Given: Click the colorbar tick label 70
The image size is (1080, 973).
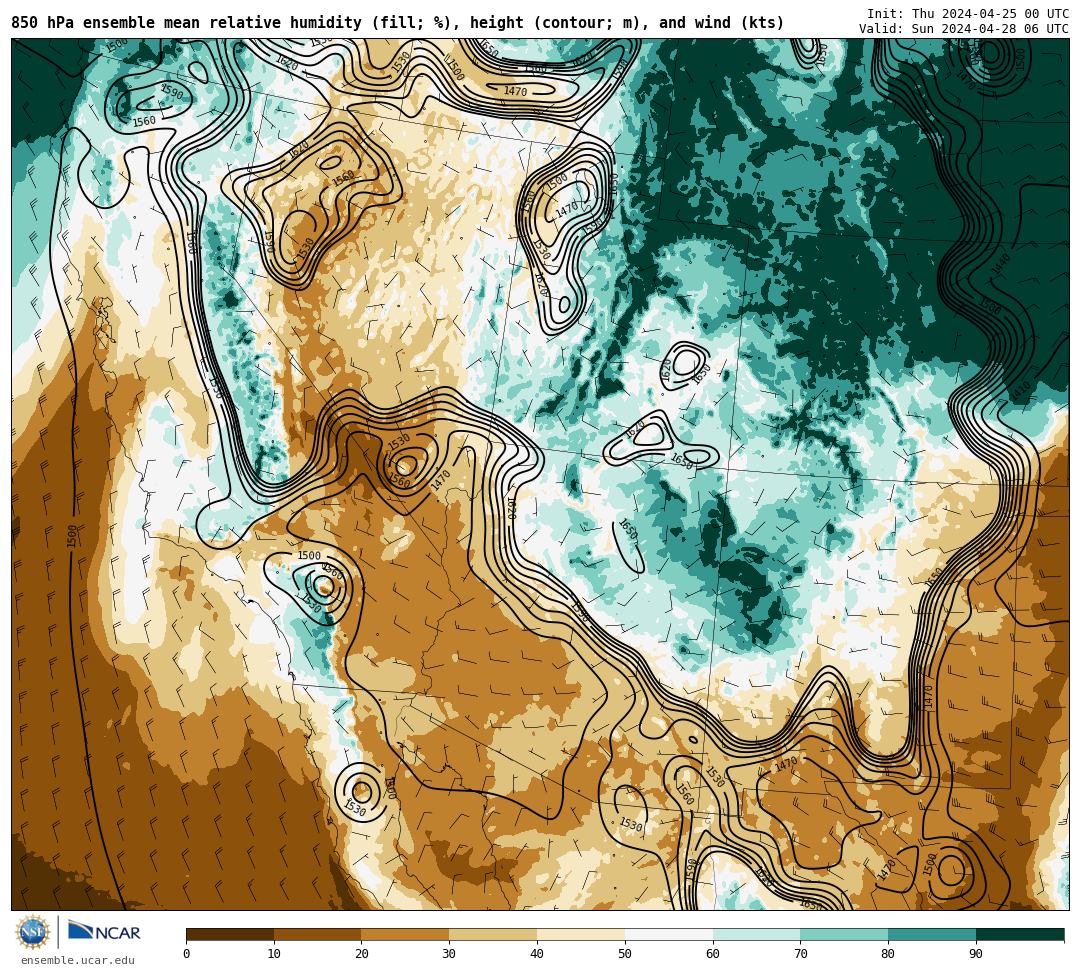Looking at the screenshot, I should [800, 954].
